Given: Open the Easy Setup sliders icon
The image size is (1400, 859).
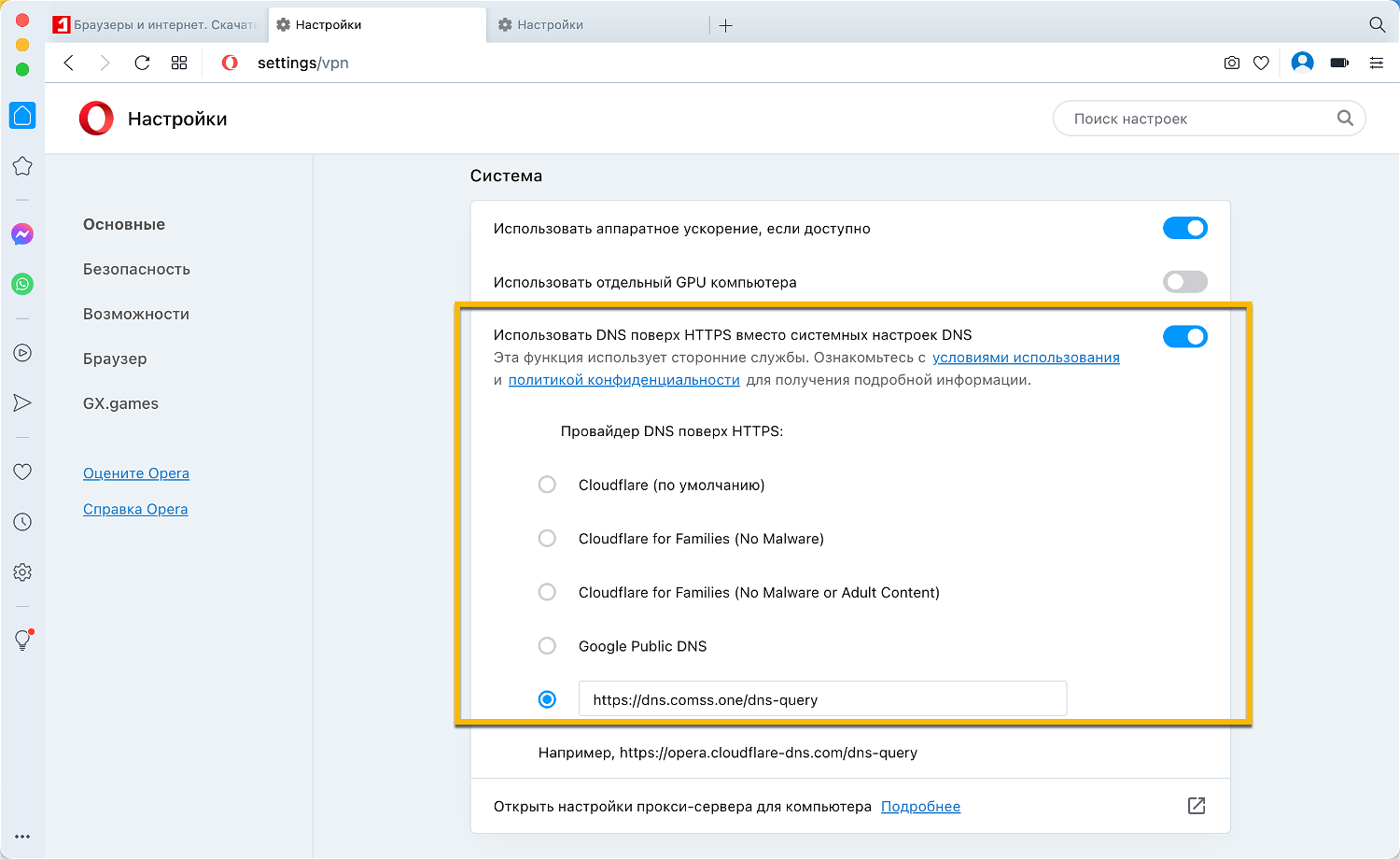Looking at the screenshot, I should [x=1376, y=63].
